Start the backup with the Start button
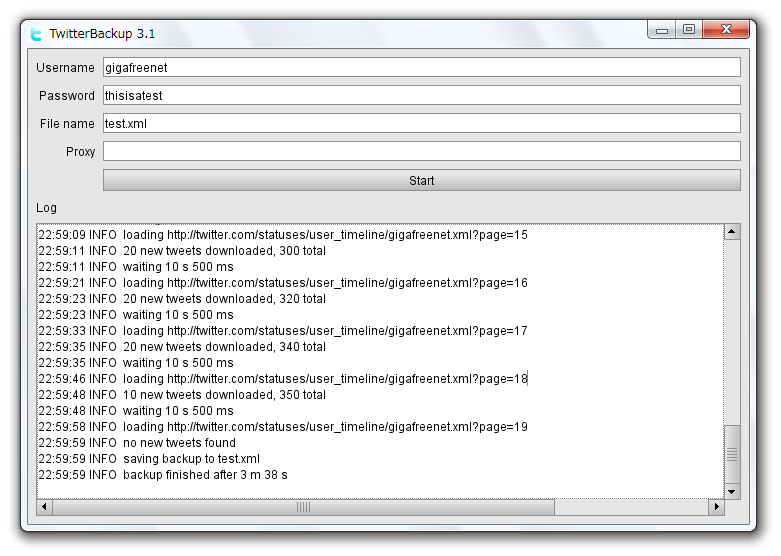The width and height of the screenshot is (781, 556). 421,180
